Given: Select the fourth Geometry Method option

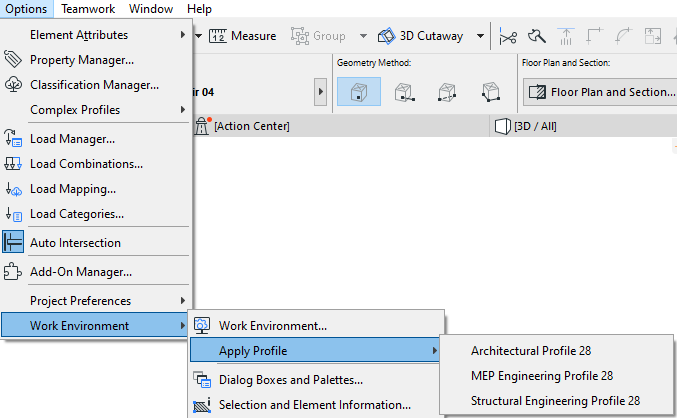Looking at the screenshot, I should pos(491,92).
